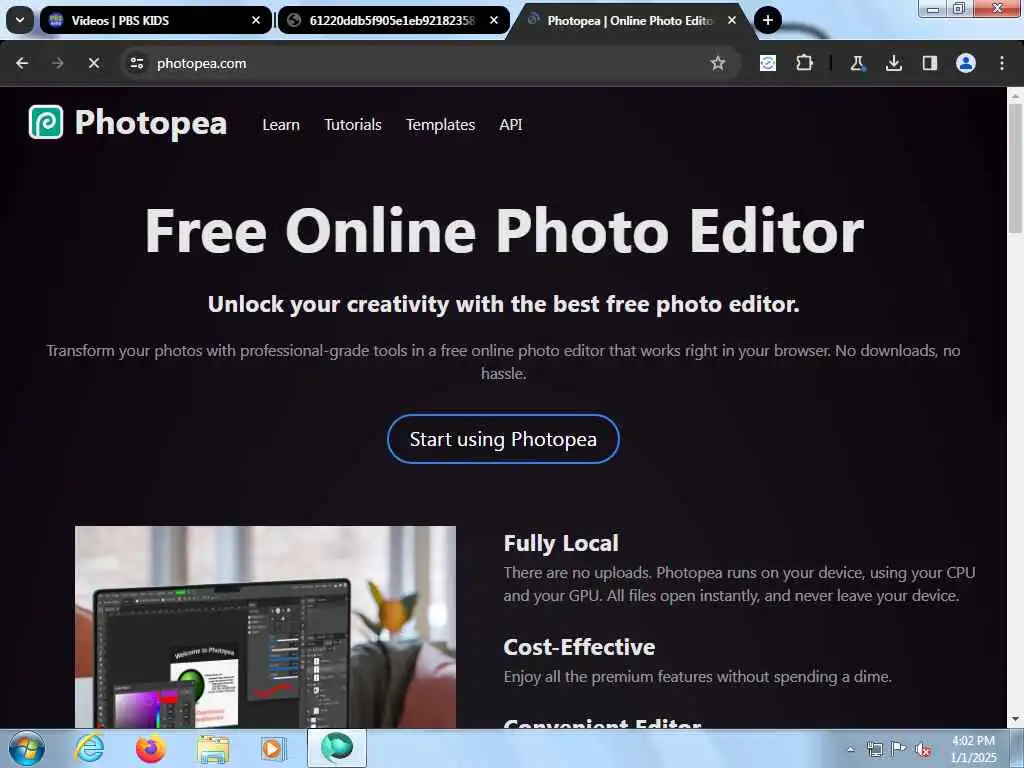The width and height of the screenshot is (1024, 768).
Task: Close the Photopea tab
Action: [x=732, y=20]
